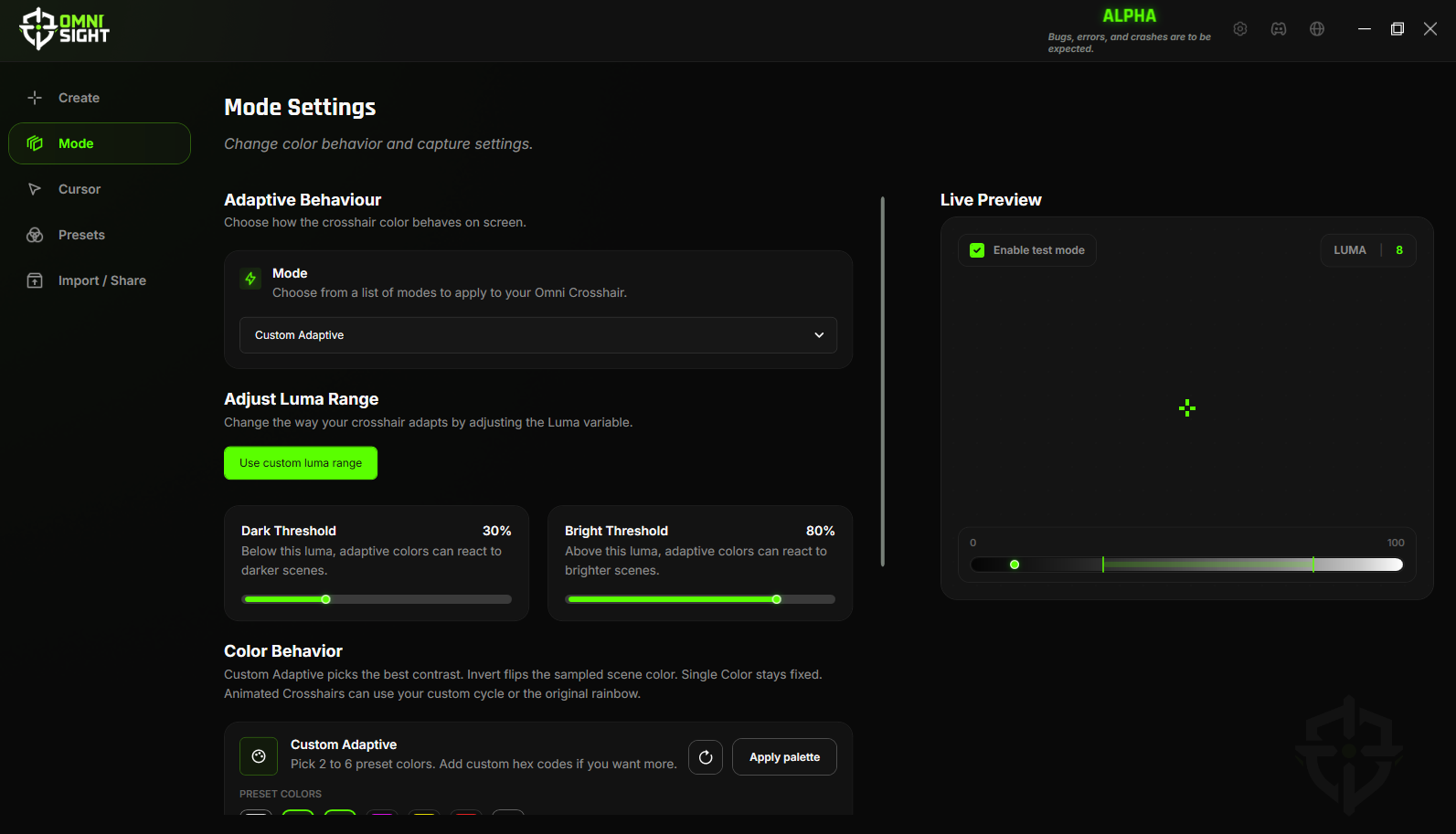Uncheck Enable test mode checkbox
1456x834 pixels.
pos(977,250)
